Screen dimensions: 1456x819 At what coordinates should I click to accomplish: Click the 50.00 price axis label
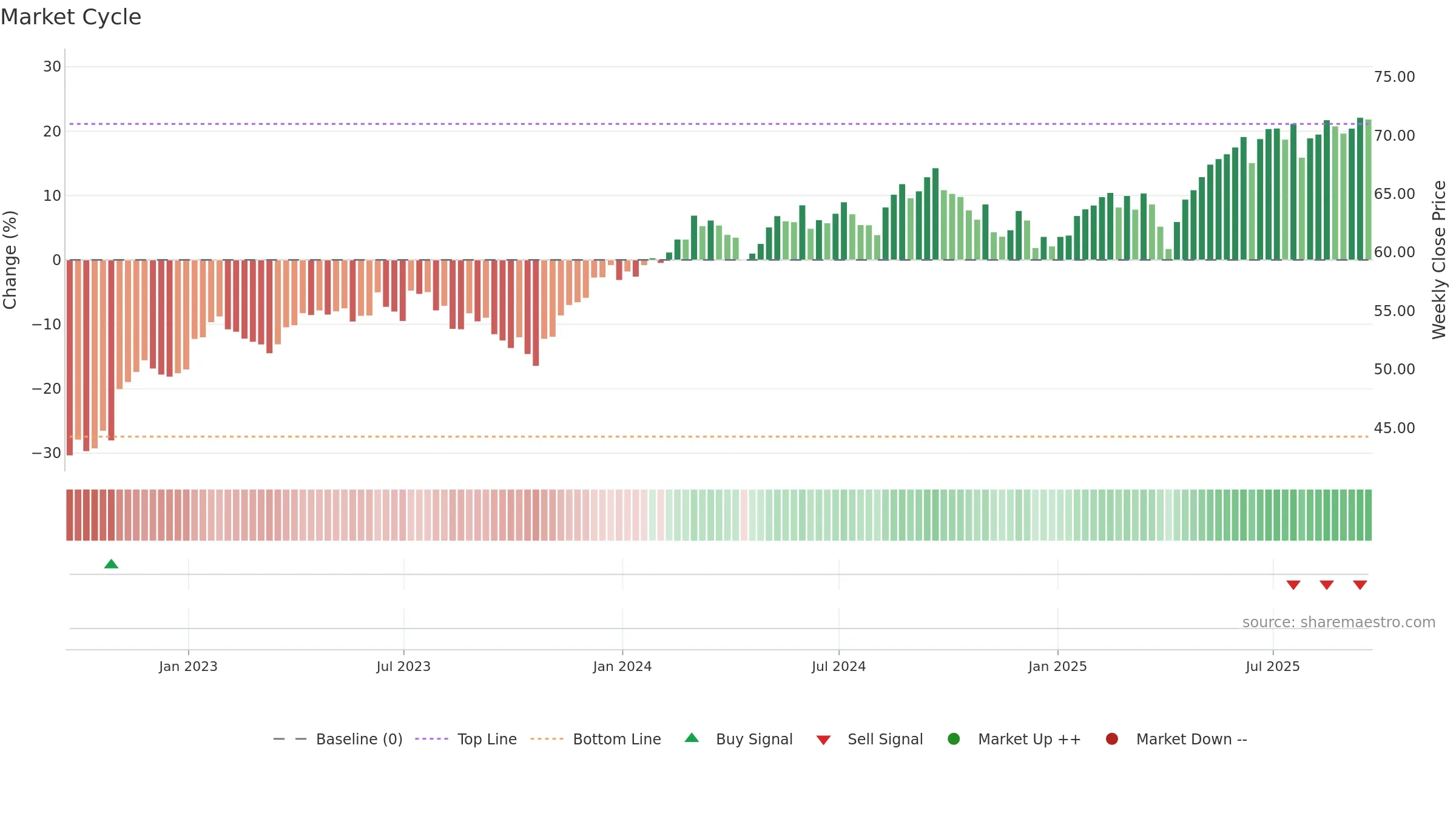[x=1394, y=369]
